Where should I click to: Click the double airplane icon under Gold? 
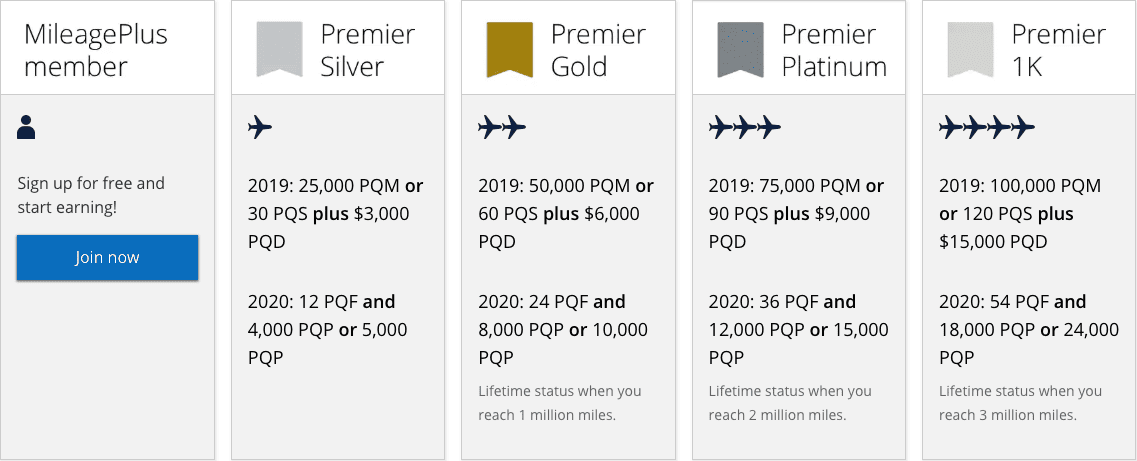tap(502, 127)
